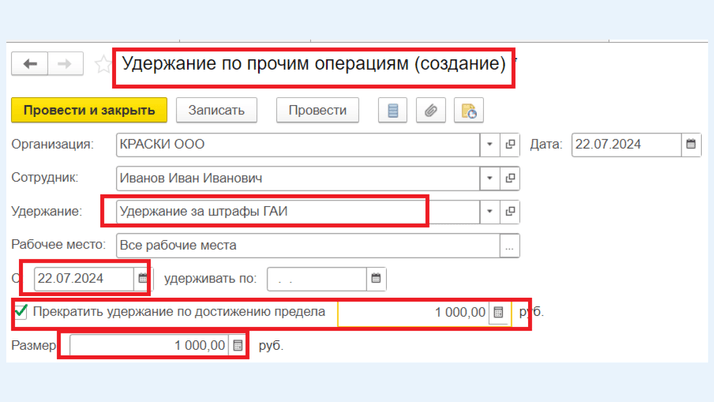
Task: Open the Рабочее место selection ellipsis button
Action: tap(510, 246)
